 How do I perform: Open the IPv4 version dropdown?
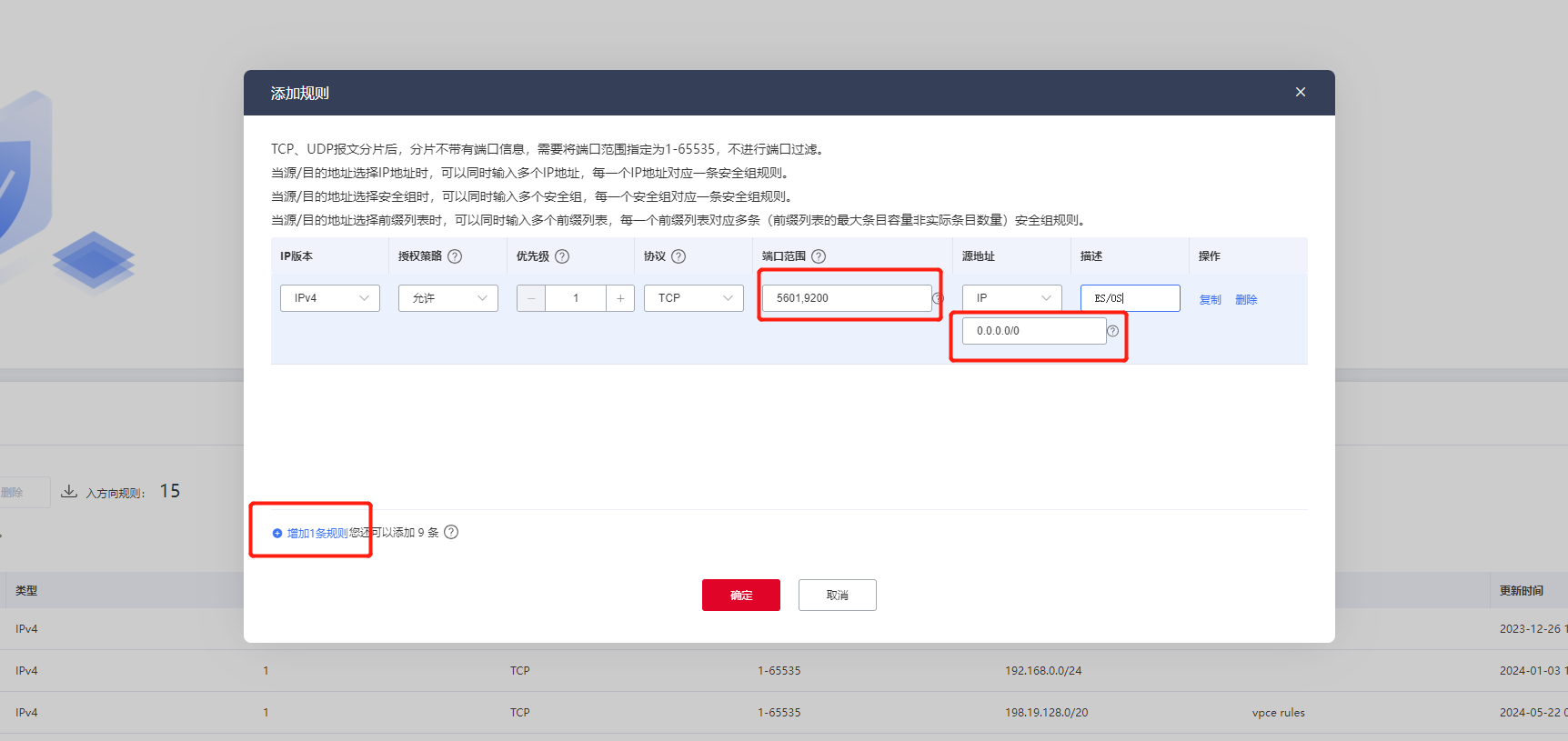pos(329,298)
